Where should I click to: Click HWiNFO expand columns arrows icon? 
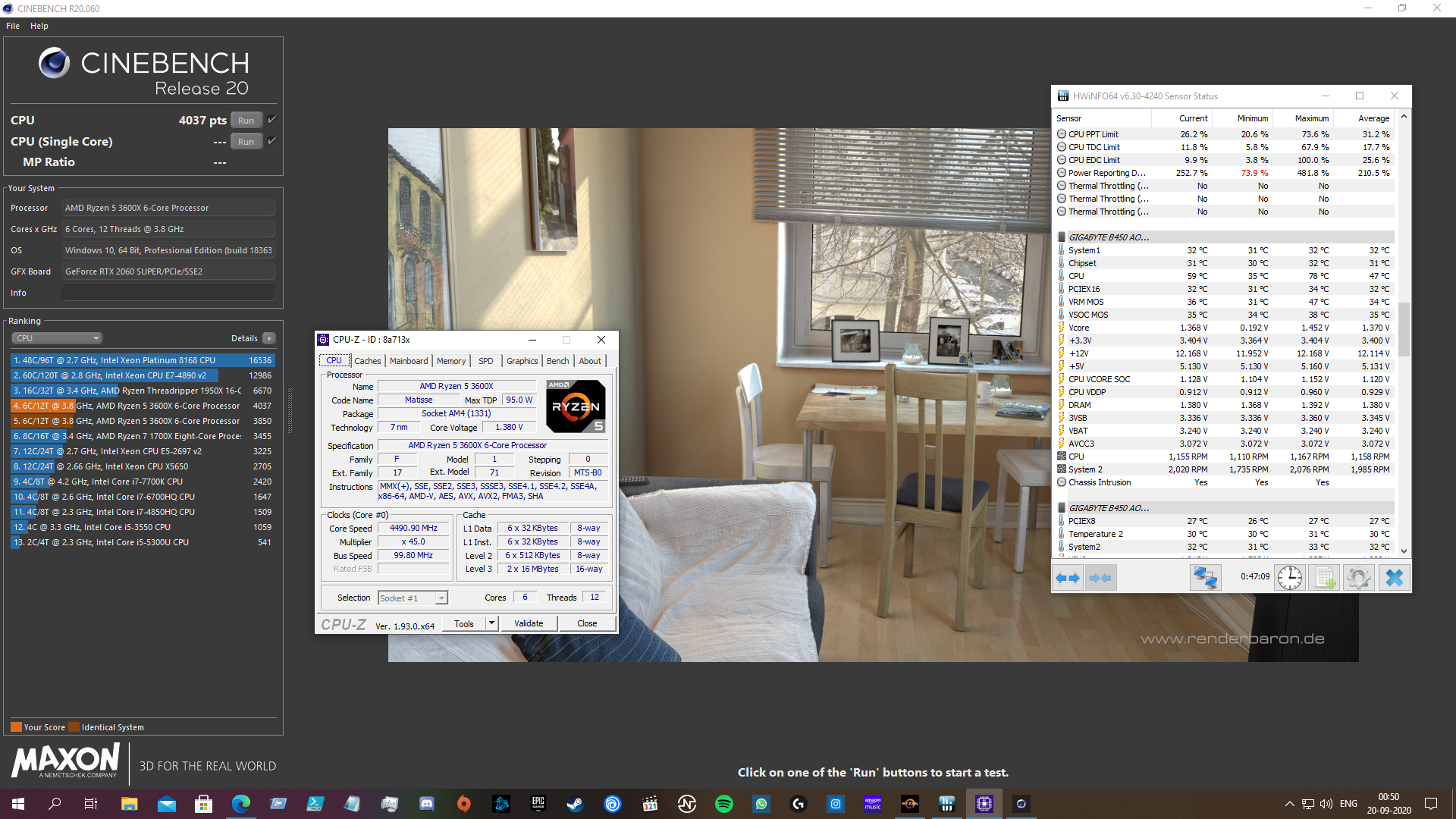(1068, 578)
